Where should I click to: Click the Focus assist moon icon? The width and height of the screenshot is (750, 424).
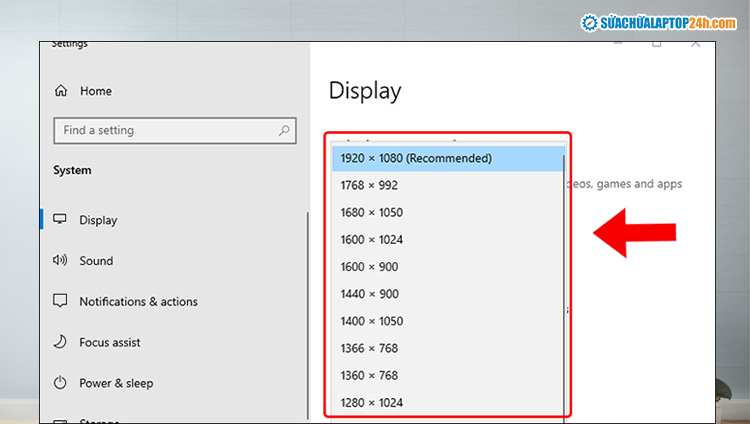pos(60,342)
